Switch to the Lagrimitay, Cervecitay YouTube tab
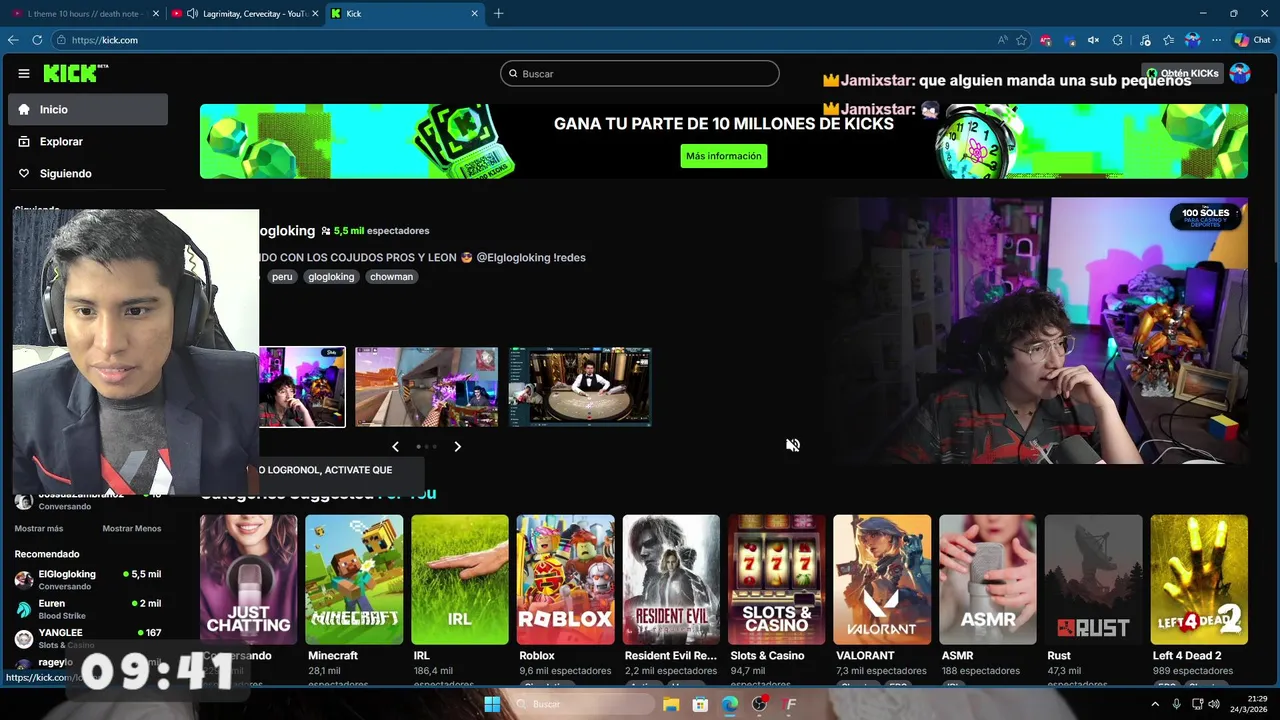 click(244, 13)
